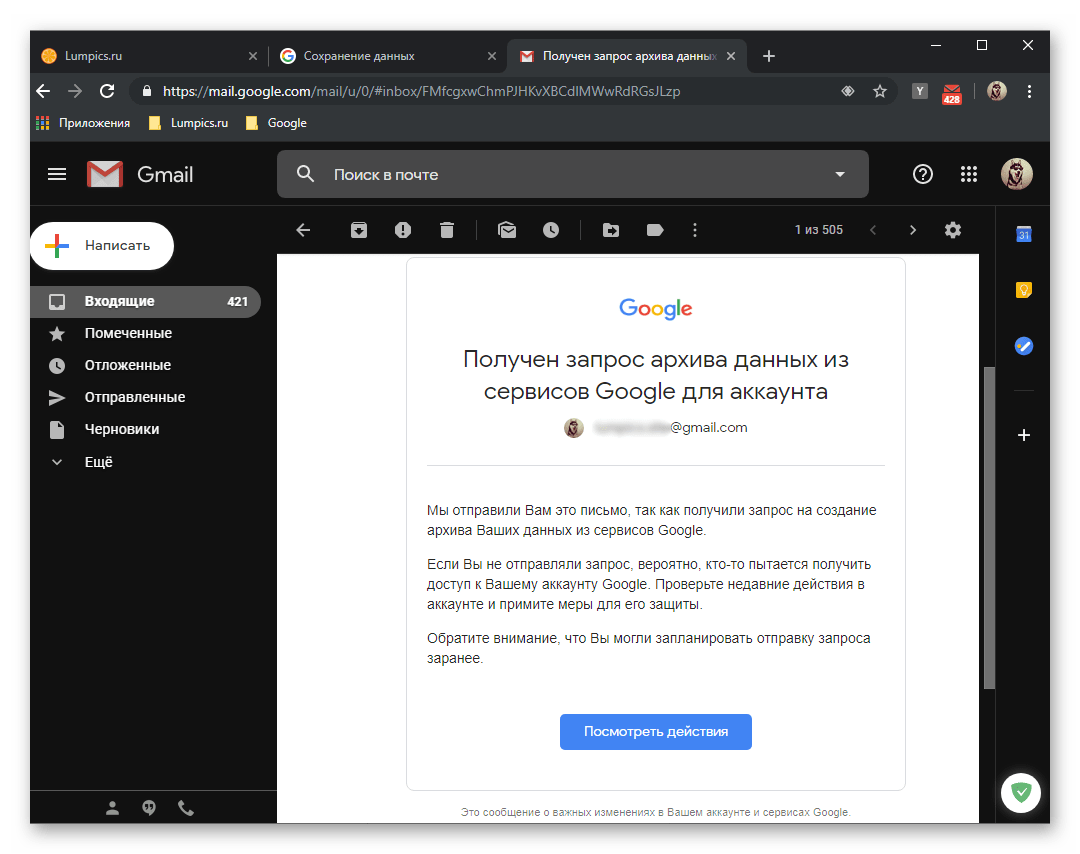1080x854 pixels.
Task: Open Hangouts conversations chat icon
Action: (x=149, y=808)
